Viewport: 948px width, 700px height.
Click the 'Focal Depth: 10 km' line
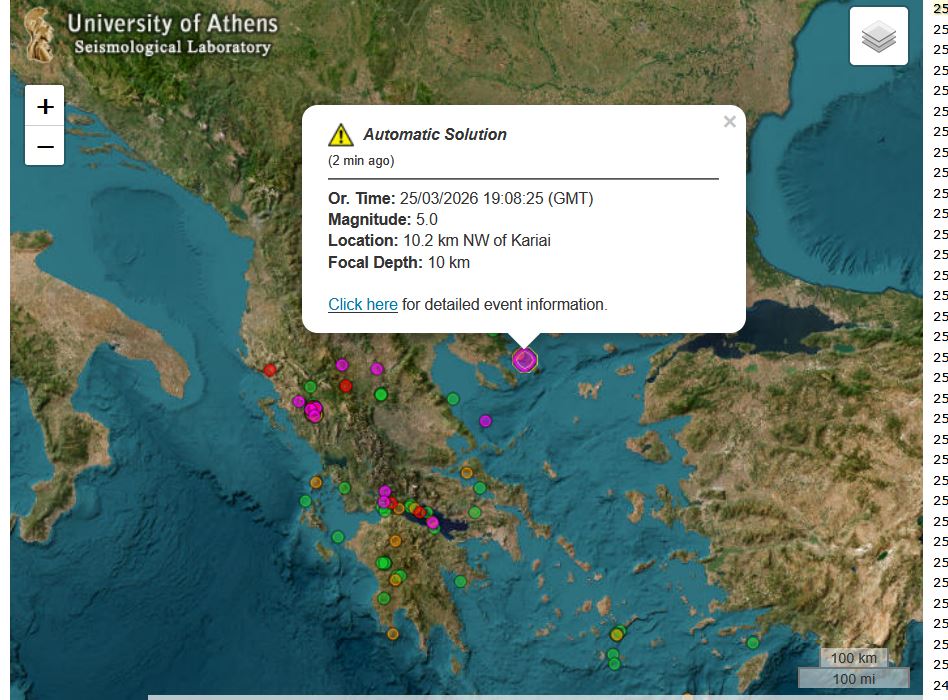399,262
